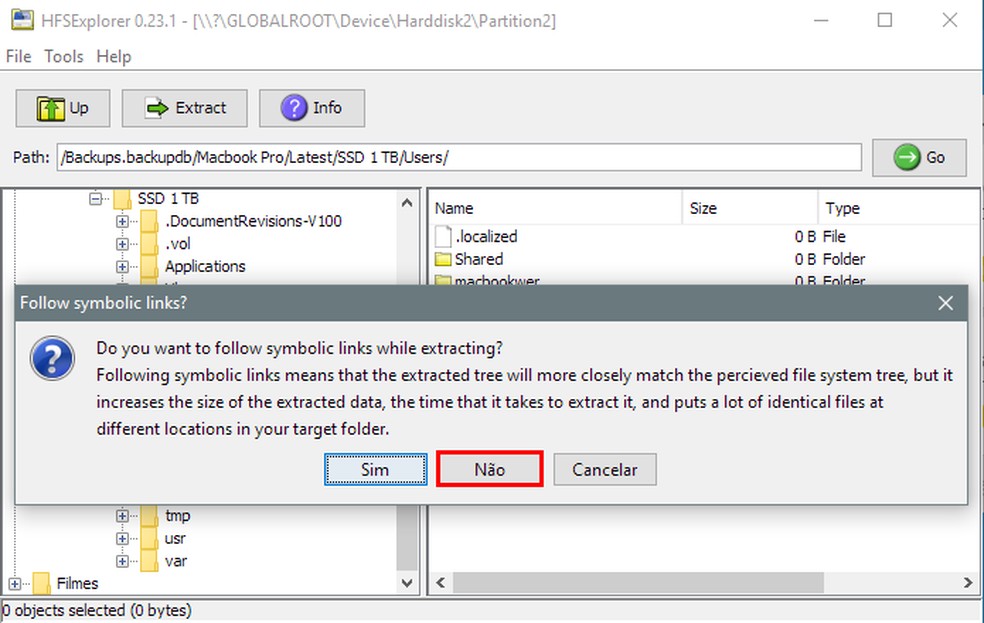Viewport: 984px width, 623px height.
Task: Open the File menu
Action: (18, 56)
